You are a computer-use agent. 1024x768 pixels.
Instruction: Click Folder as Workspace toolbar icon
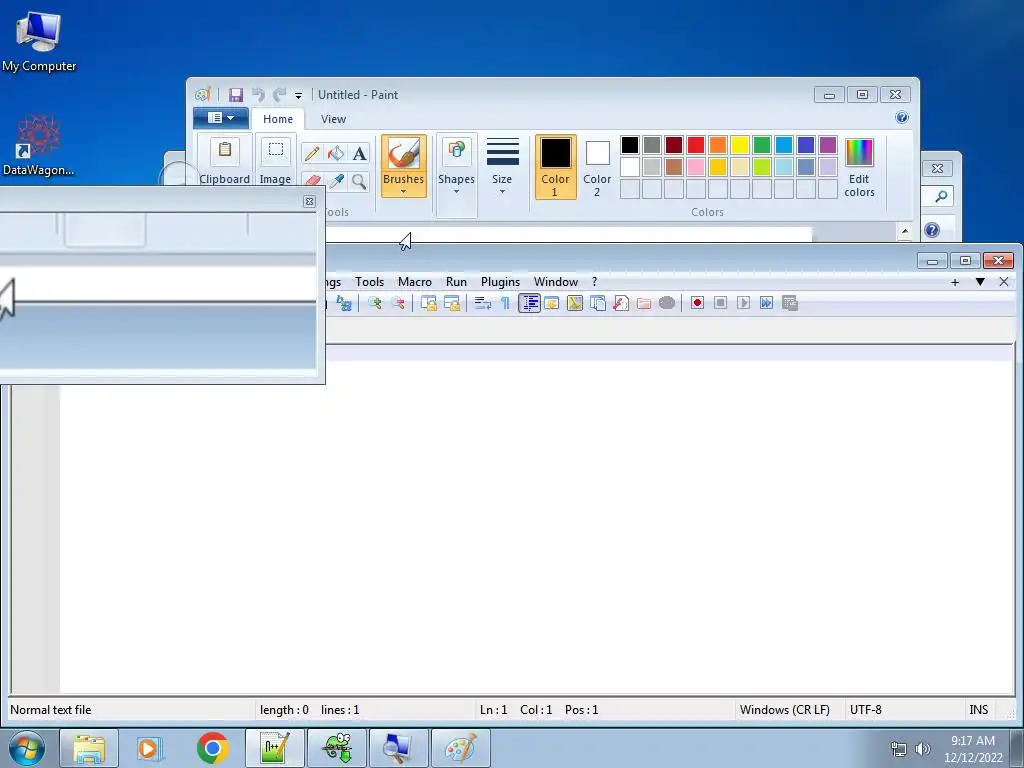point(644,303)
